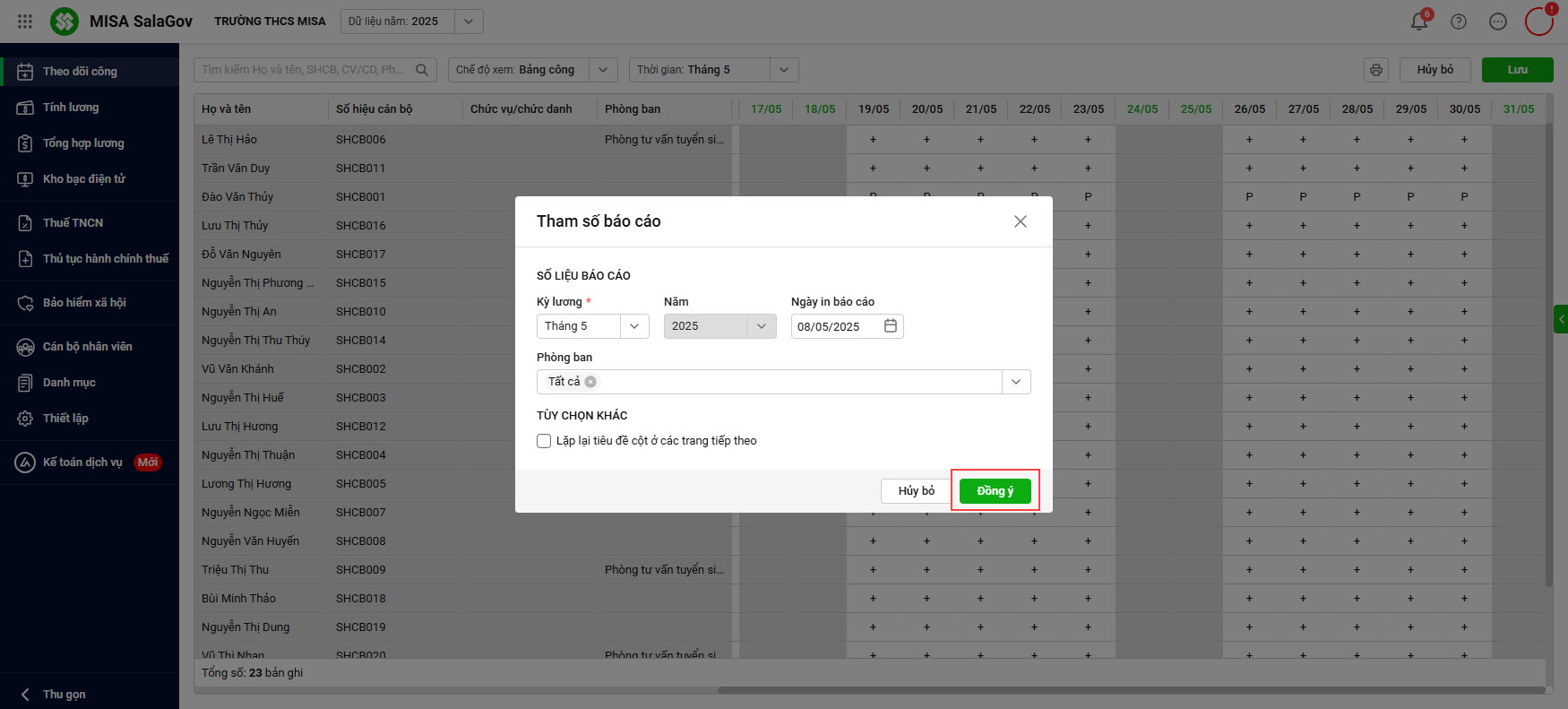The height and width of the screenshot is (709, 1568).
Task: Expand the Phòng ban dropdown in dialog
Action: [x=1016, y=382]
